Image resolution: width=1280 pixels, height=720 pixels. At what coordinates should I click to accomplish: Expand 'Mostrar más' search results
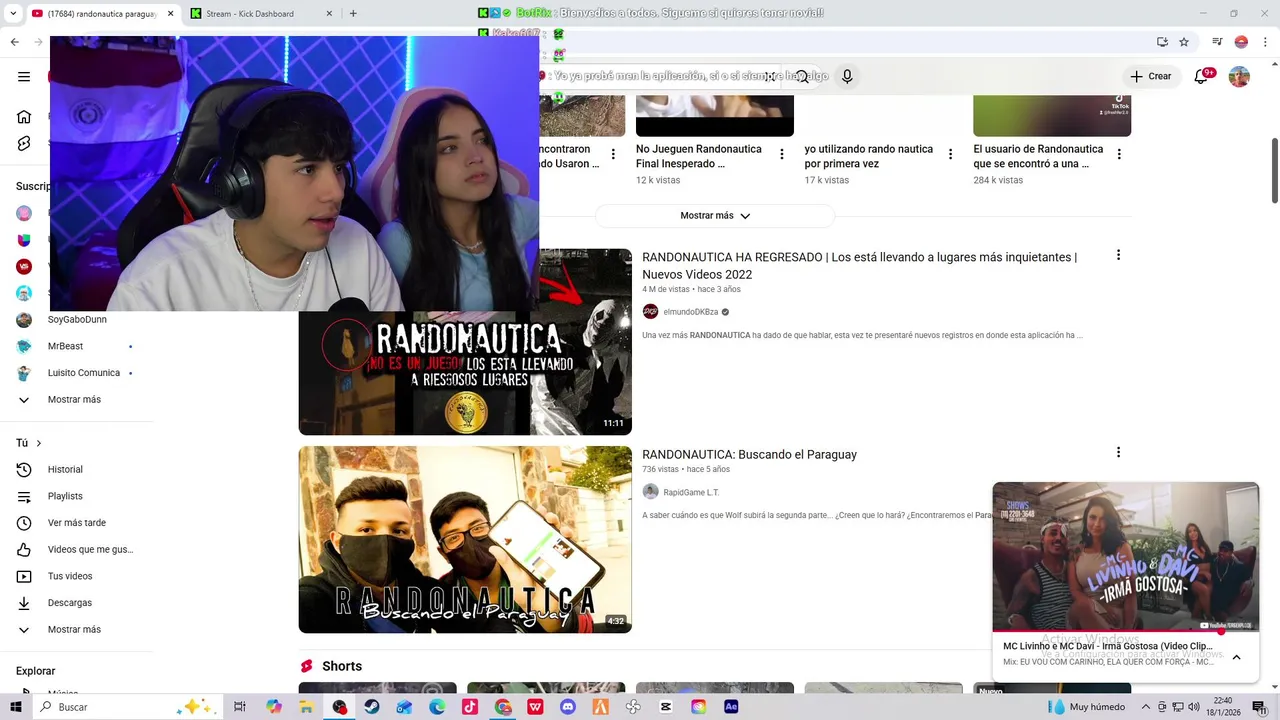[x=715, y=216]
